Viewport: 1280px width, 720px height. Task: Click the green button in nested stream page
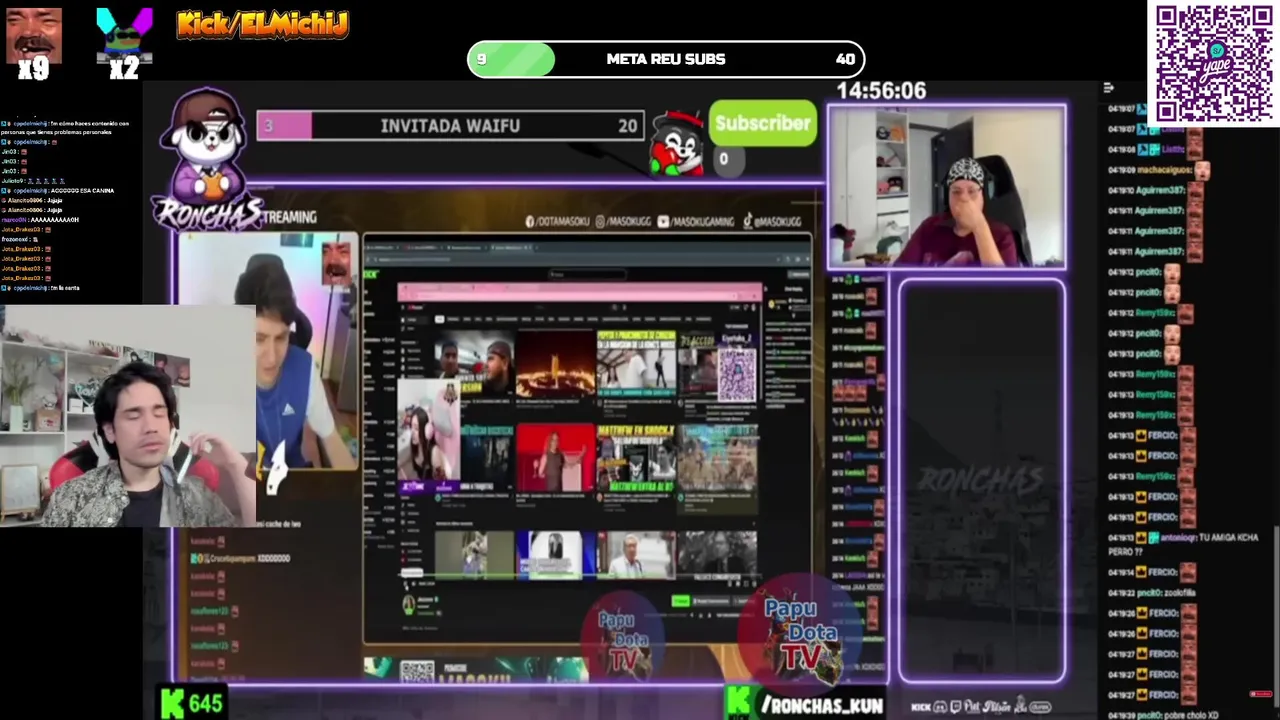(x=681, y=600)
